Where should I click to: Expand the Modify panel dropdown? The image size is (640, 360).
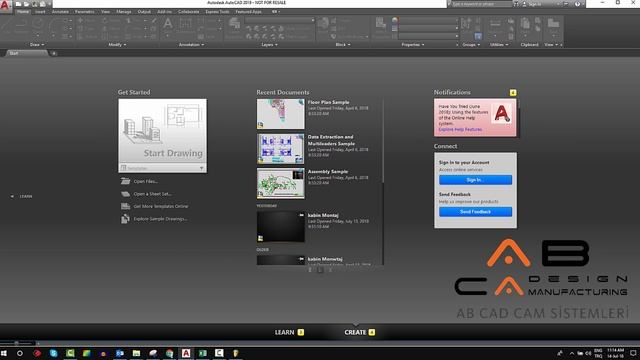[x=117, y=44]
